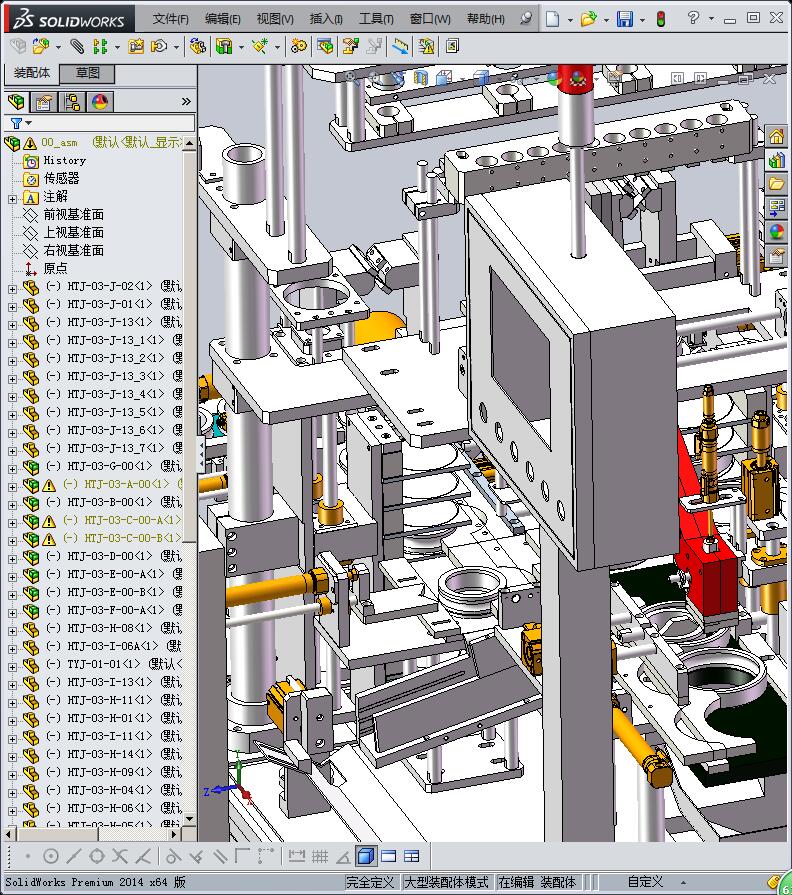Open the 工具(T) menu

click(376, 19)
